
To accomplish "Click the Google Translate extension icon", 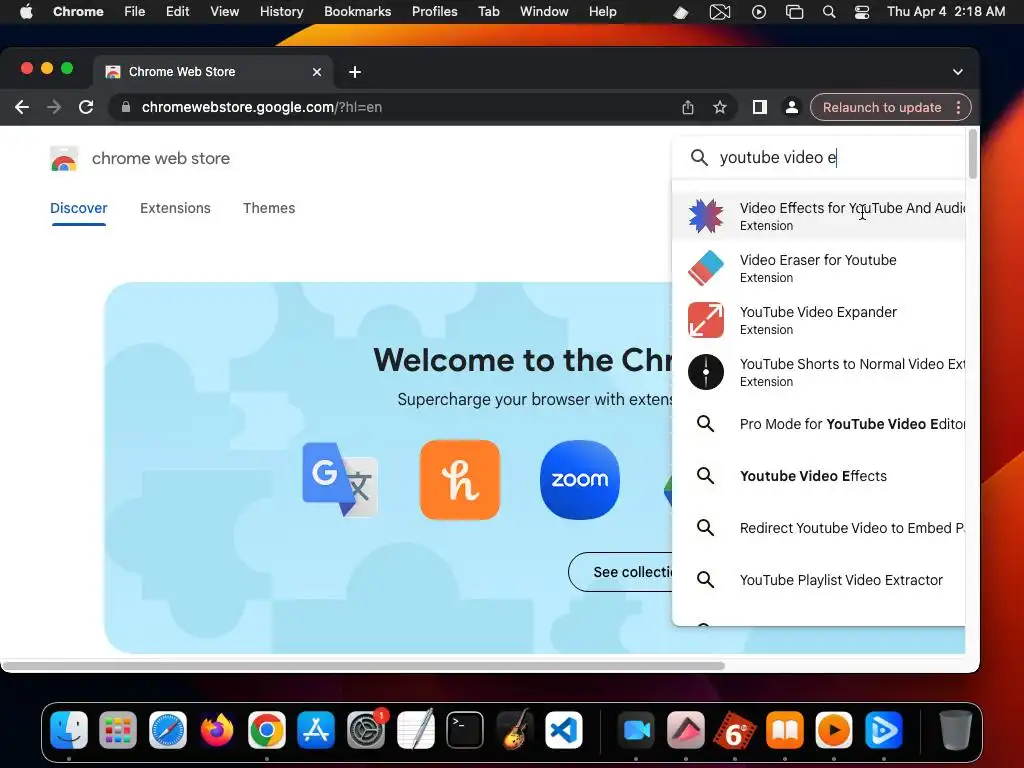I will (x=340, y=479).
